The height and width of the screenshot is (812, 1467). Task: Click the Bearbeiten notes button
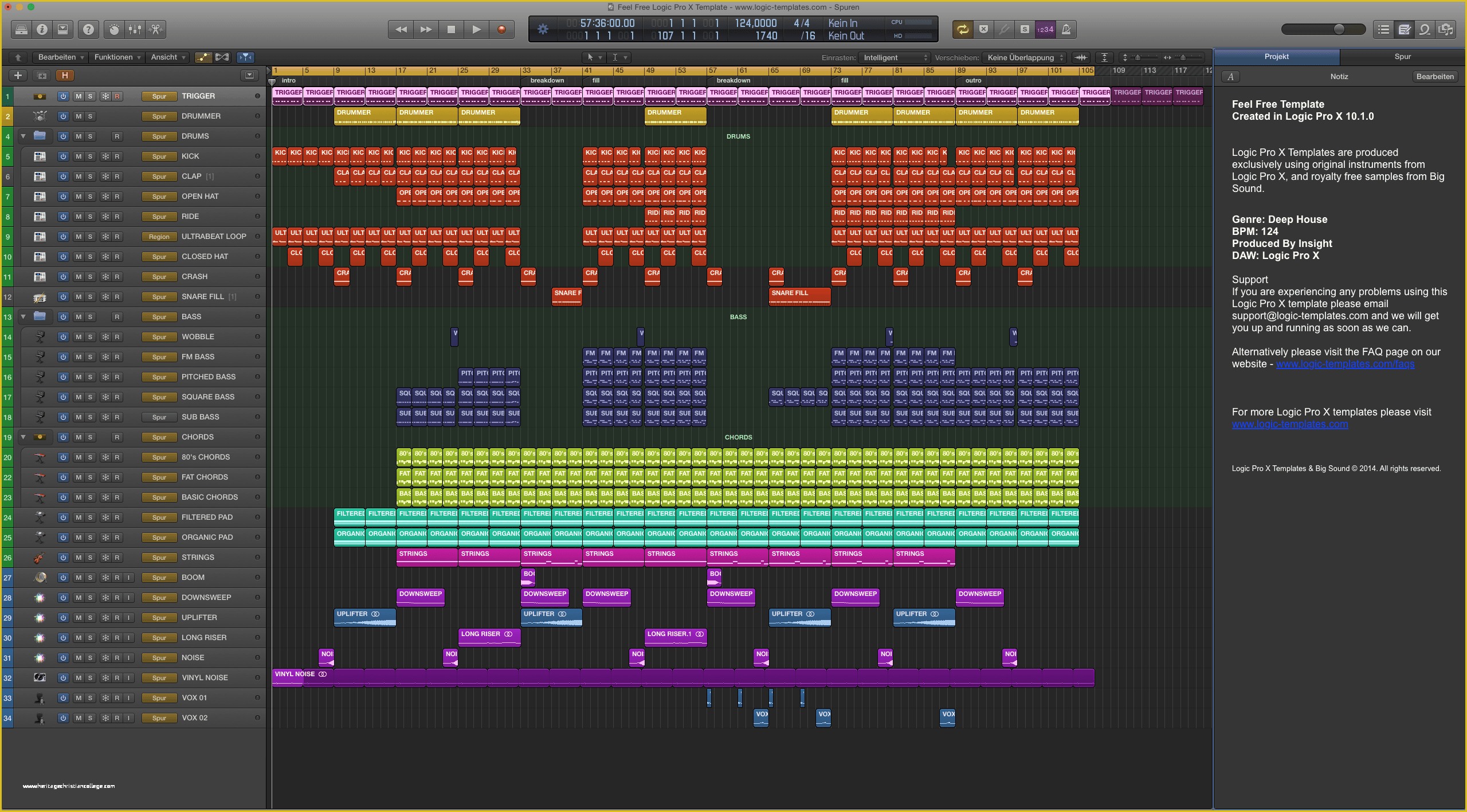[1434, 77]
